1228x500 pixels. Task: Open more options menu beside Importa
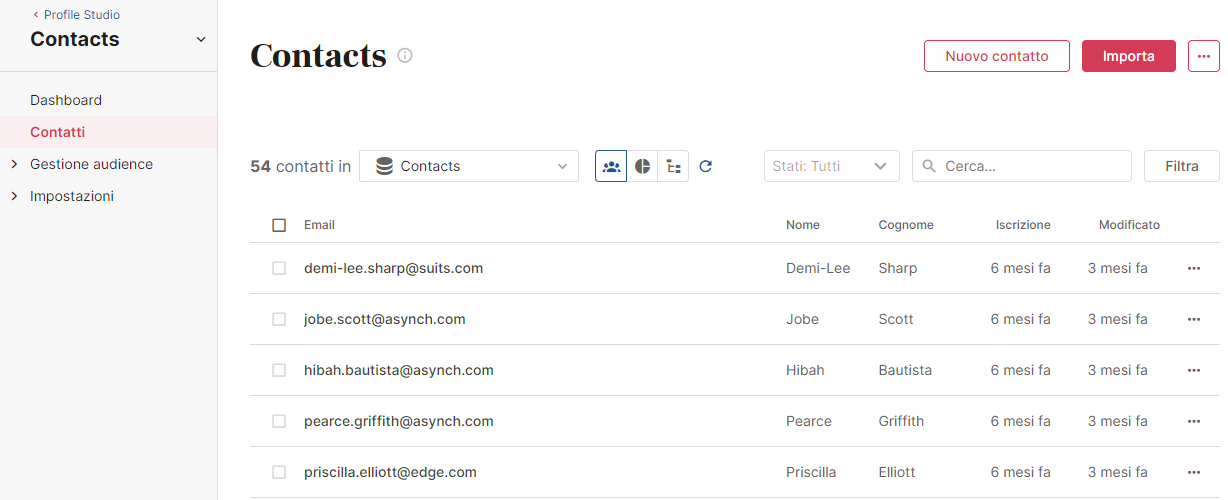coord(1203,56)
